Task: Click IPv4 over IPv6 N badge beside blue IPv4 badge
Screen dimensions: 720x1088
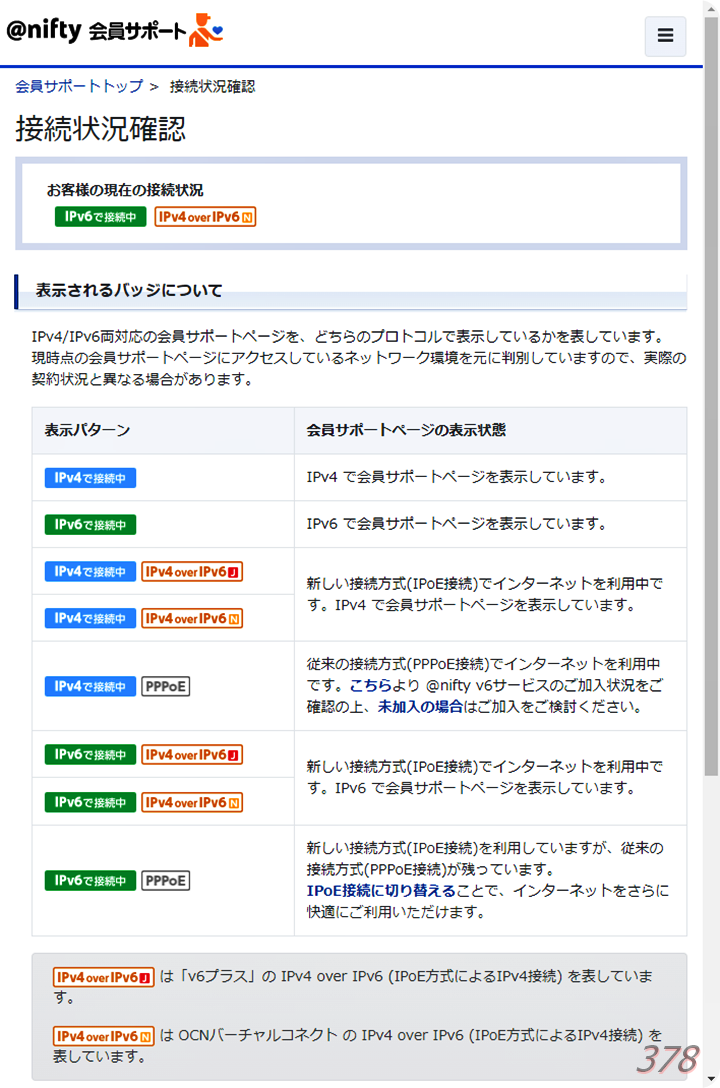Action: point(192,618)
